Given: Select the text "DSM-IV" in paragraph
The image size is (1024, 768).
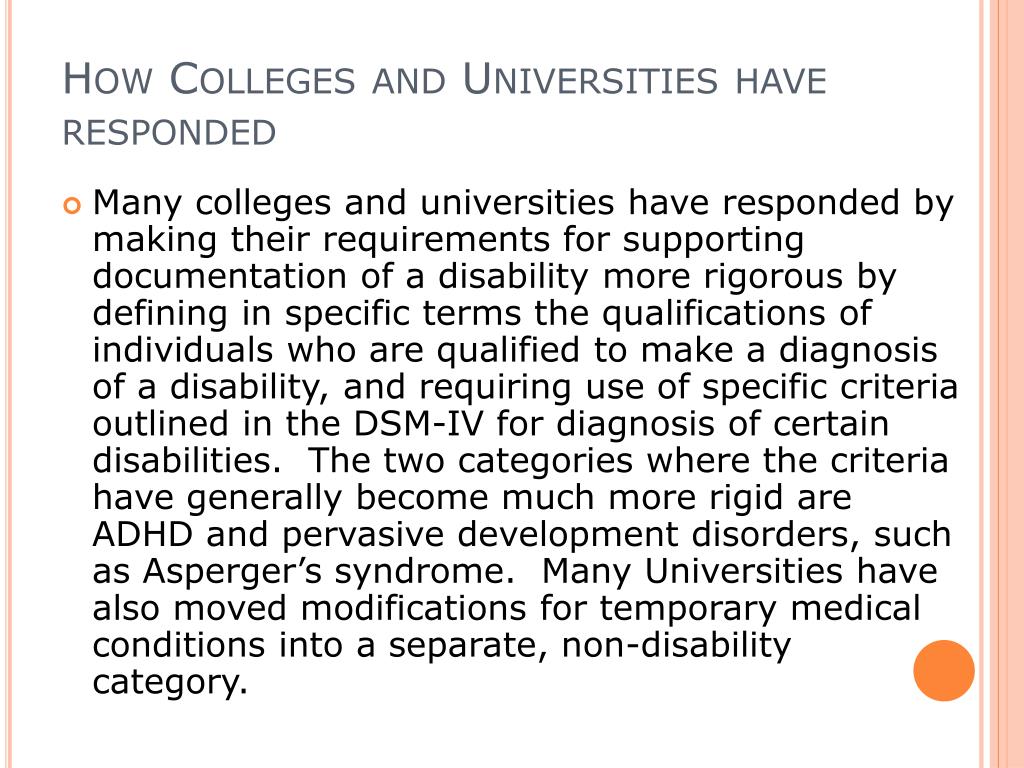Looking at the screenshot, I should tap(419, 423).
